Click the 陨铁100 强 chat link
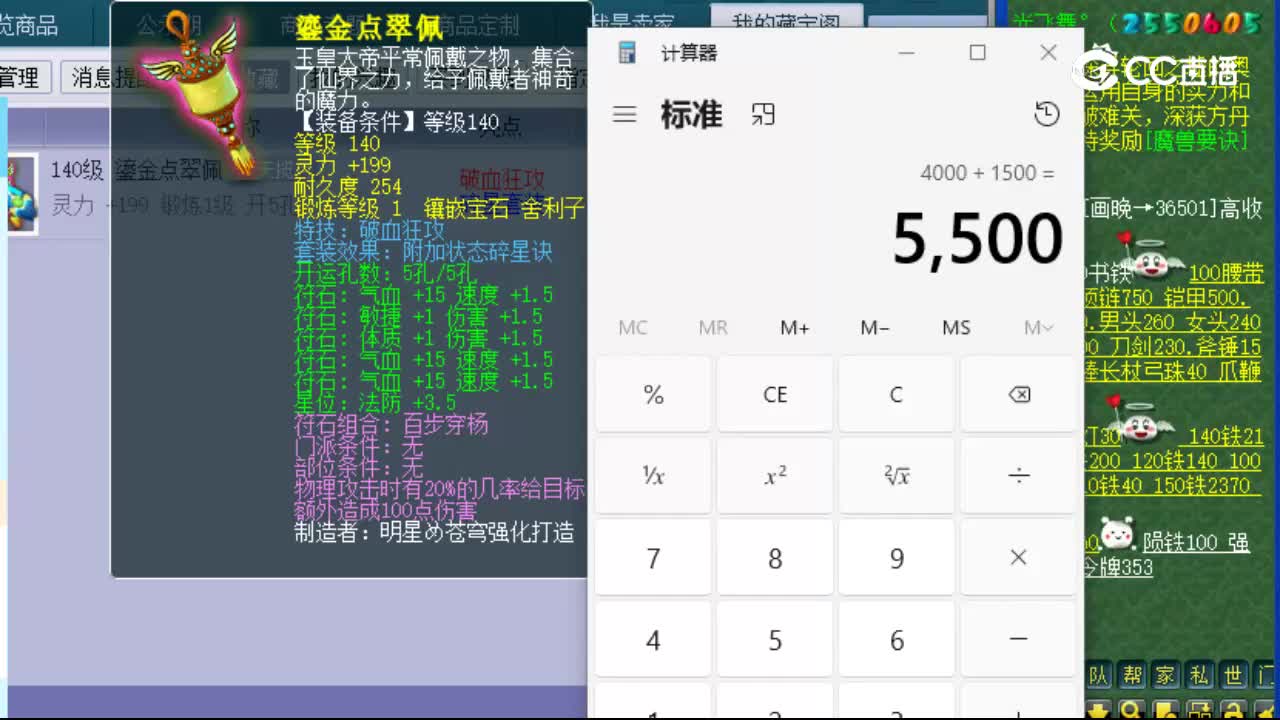This screenshot has height=720, width=1280. pos(1195,543)
